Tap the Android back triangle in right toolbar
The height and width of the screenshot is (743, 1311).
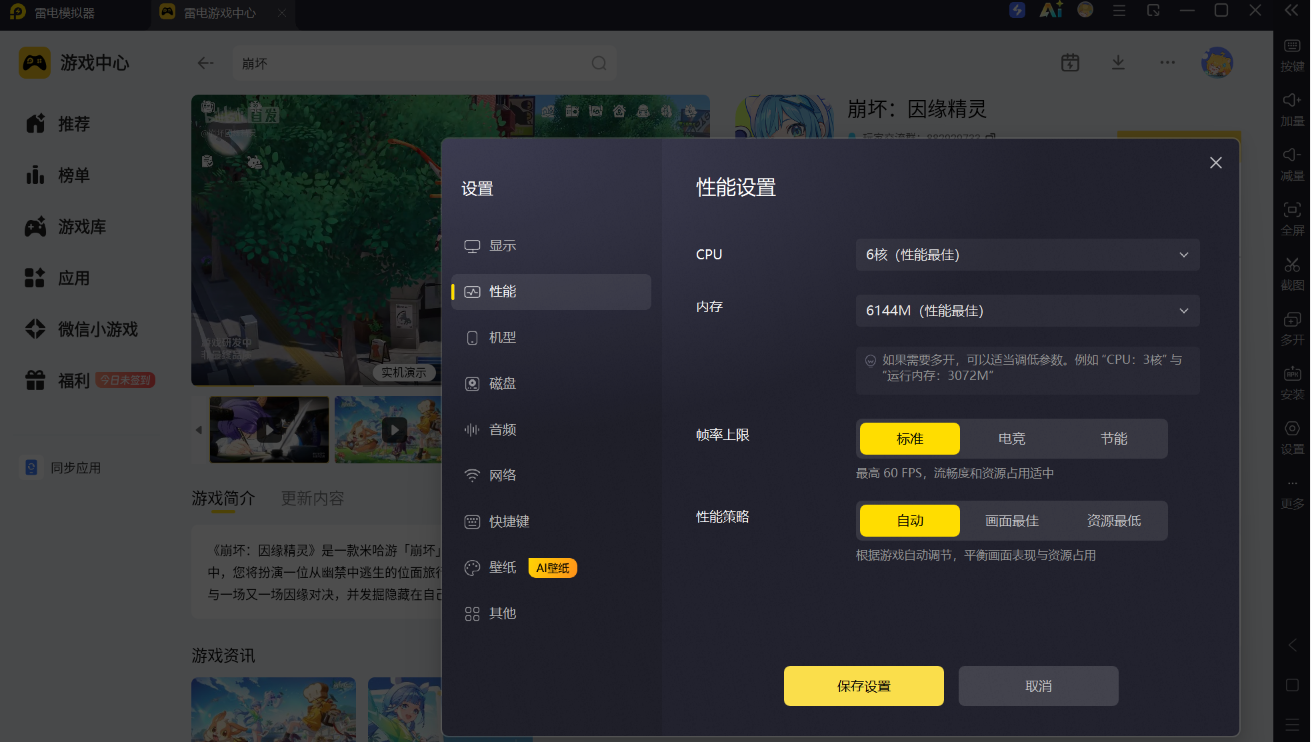click(1292, 645)
